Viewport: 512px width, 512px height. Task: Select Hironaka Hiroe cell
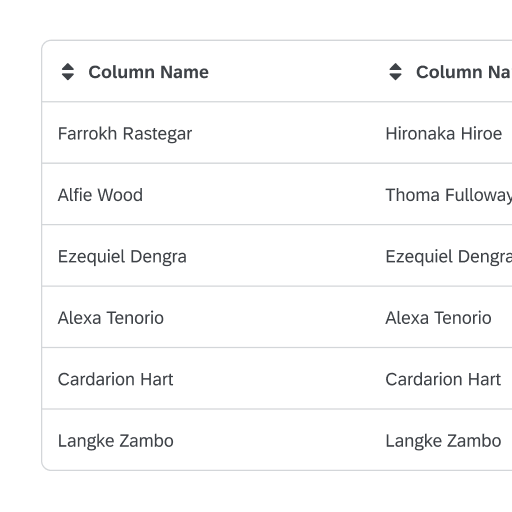point(444,134)
